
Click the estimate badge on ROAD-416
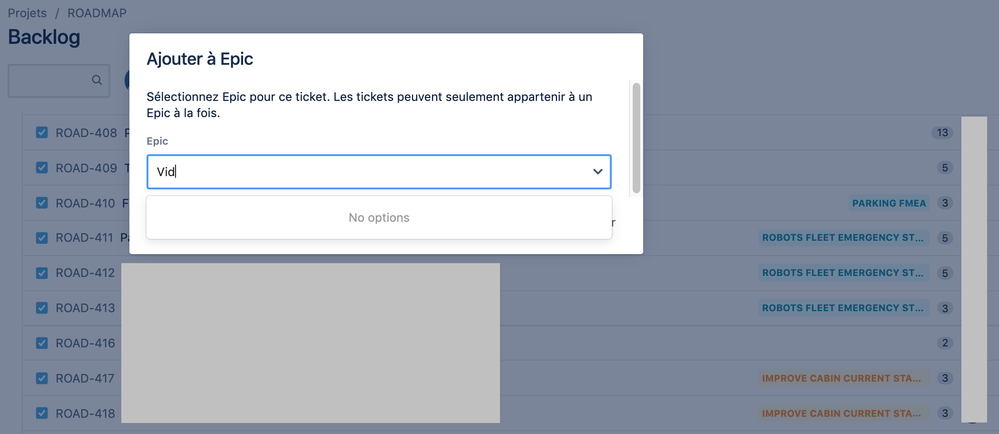tap(945, 343)
